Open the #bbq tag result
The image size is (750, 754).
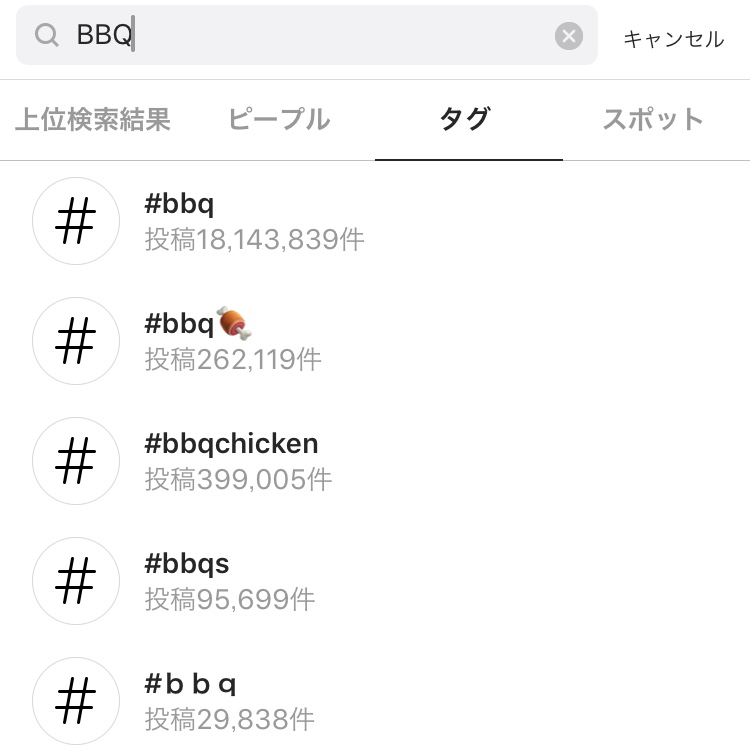pos(180,205)
